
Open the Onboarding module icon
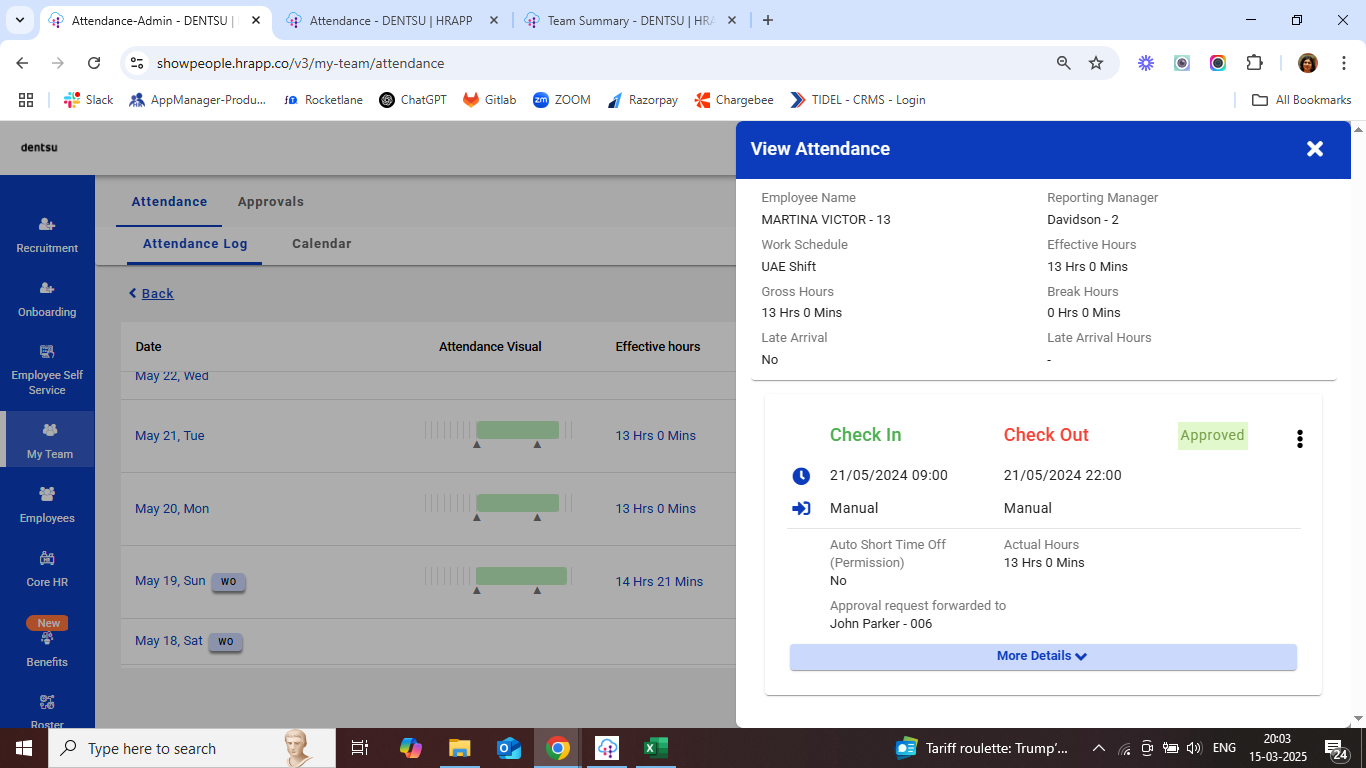tap(47, 289)
